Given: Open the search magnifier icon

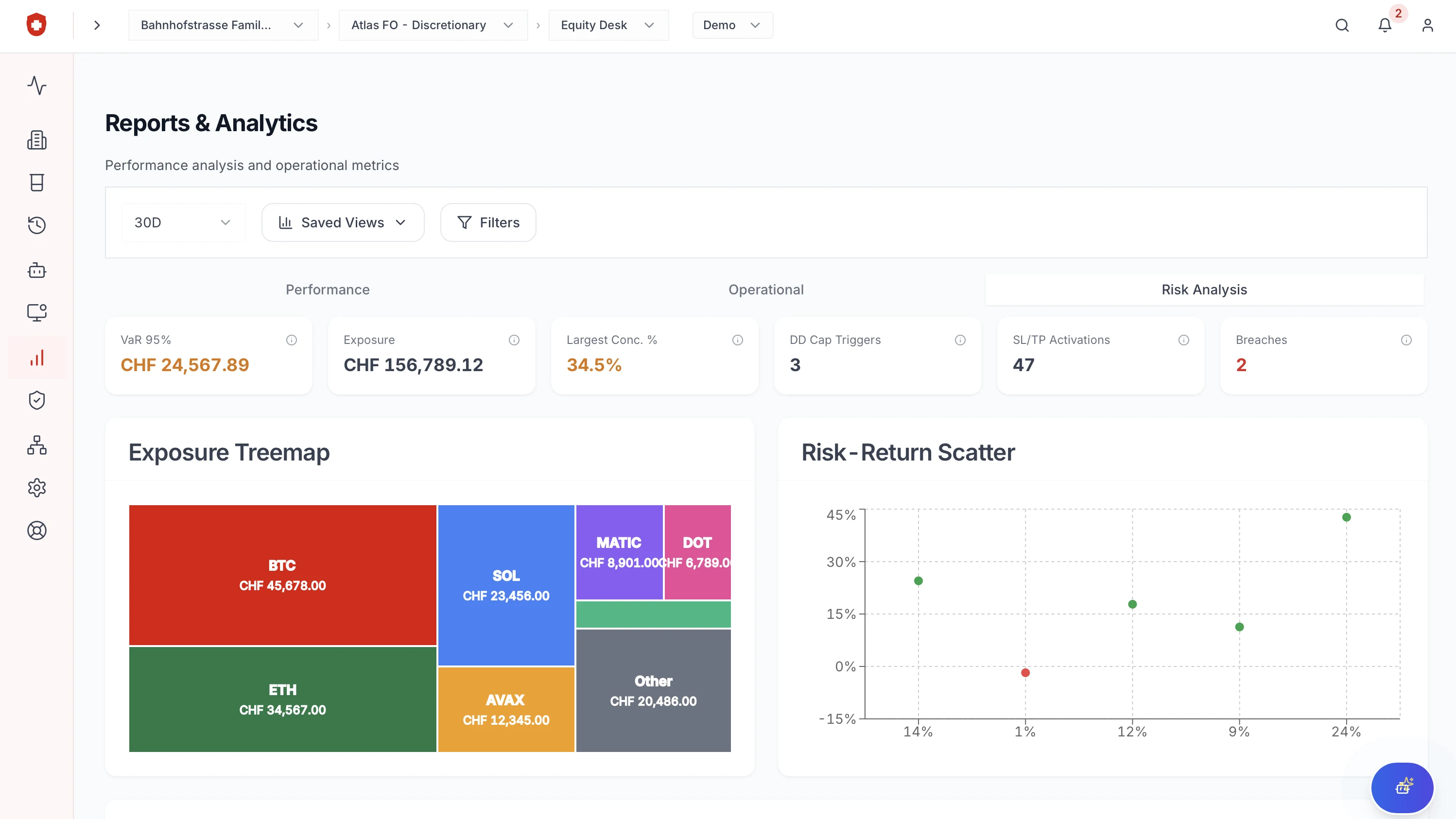Looking at the screenshot, I should click(x=1342, y=25).
